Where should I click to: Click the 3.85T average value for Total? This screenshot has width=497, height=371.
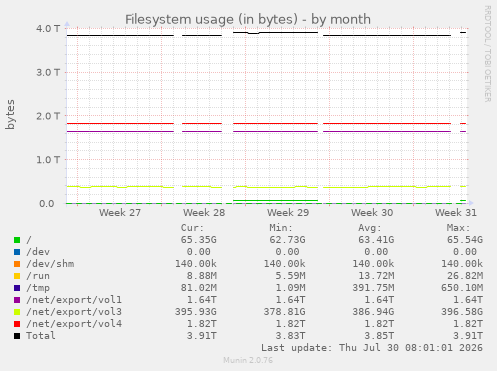pyautogui.click(x=379, y=336)
